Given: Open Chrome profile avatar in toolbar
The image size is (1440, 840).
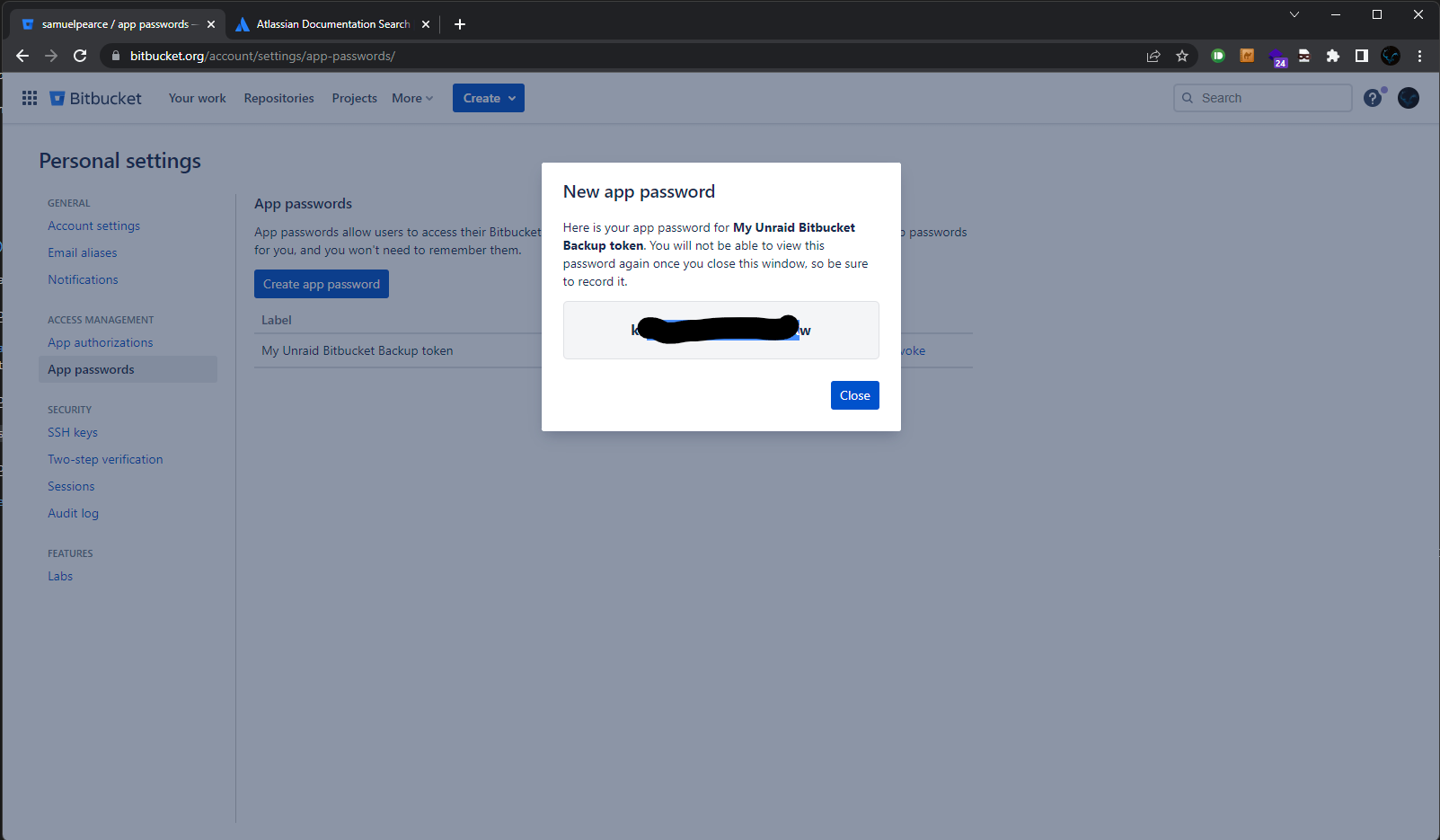Looking at the screenshot, I should 1391,56.
